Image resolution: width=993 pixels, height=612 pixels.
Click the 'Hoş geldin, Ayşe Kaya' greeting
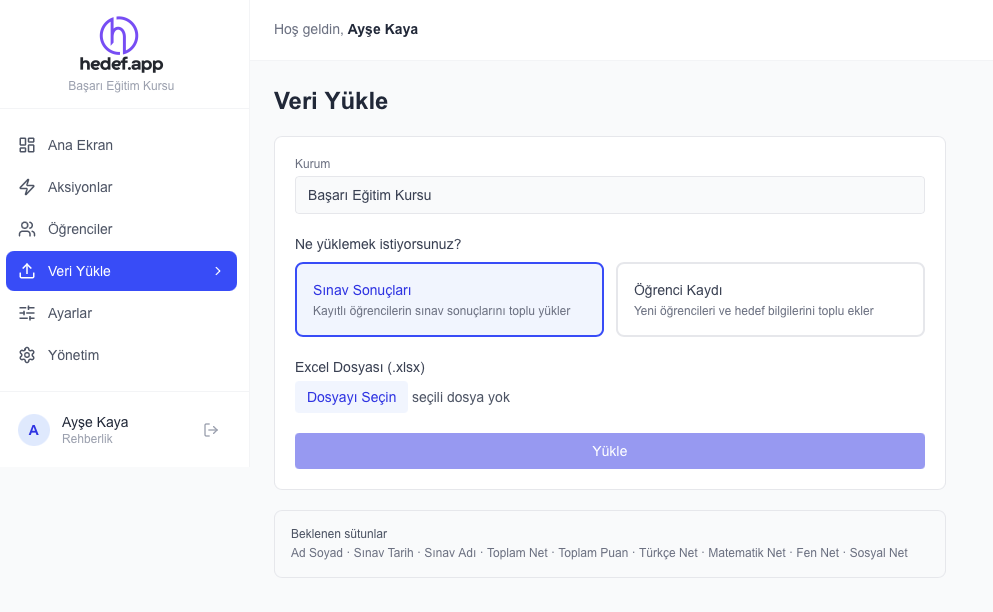click(x=346, y=29)
